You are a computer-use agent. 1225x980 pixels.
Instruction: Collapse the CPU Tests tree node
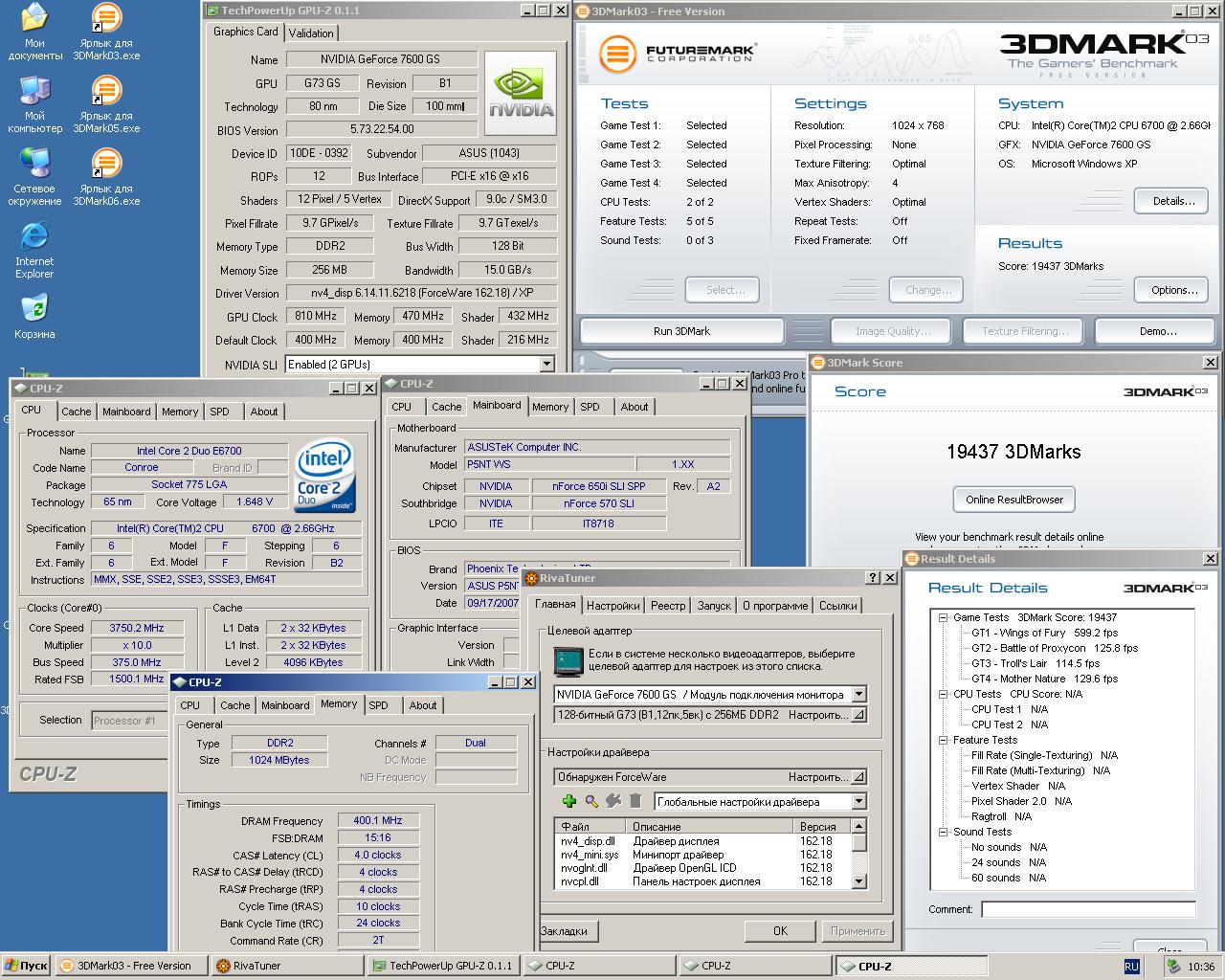point(943,694)
